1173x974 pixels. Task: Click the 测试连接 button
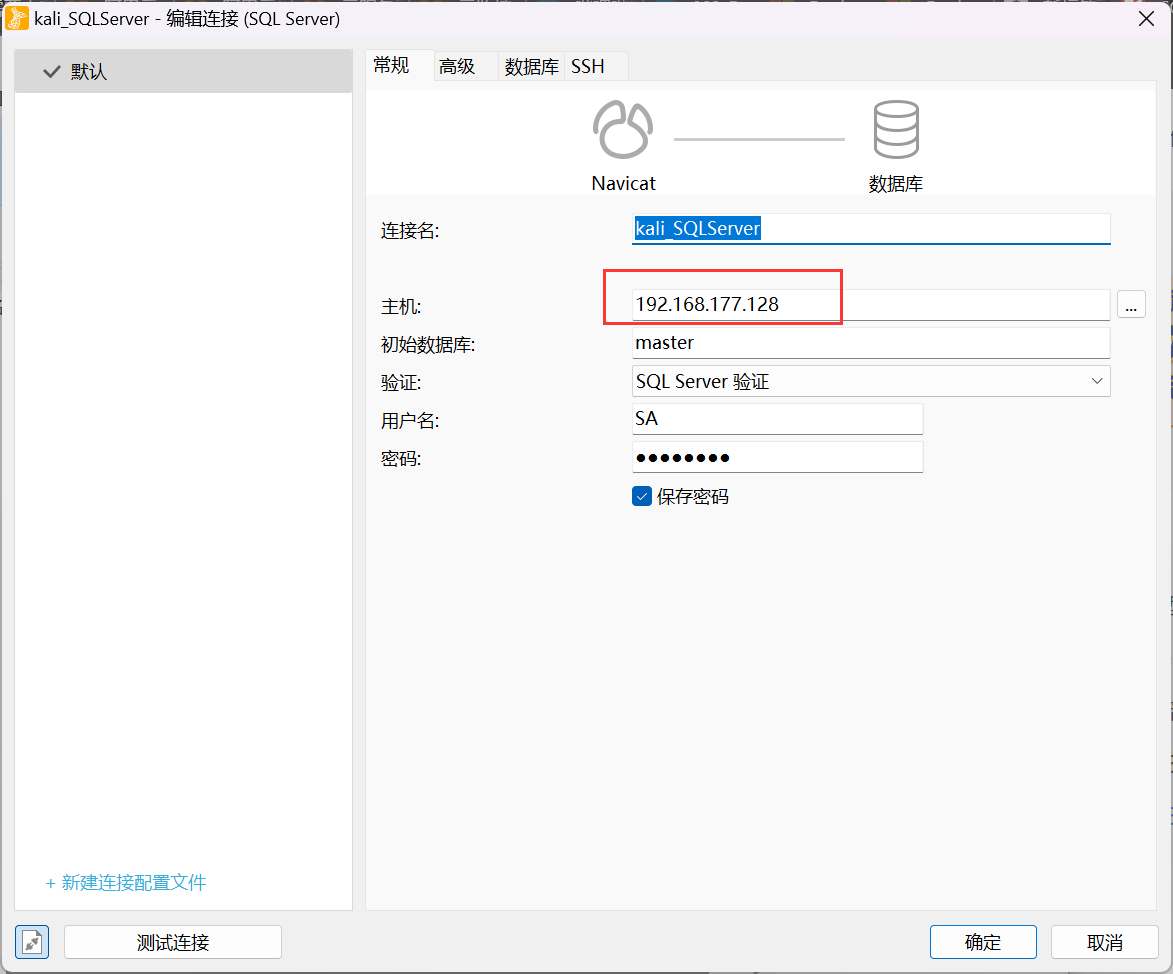click(173, 942)
